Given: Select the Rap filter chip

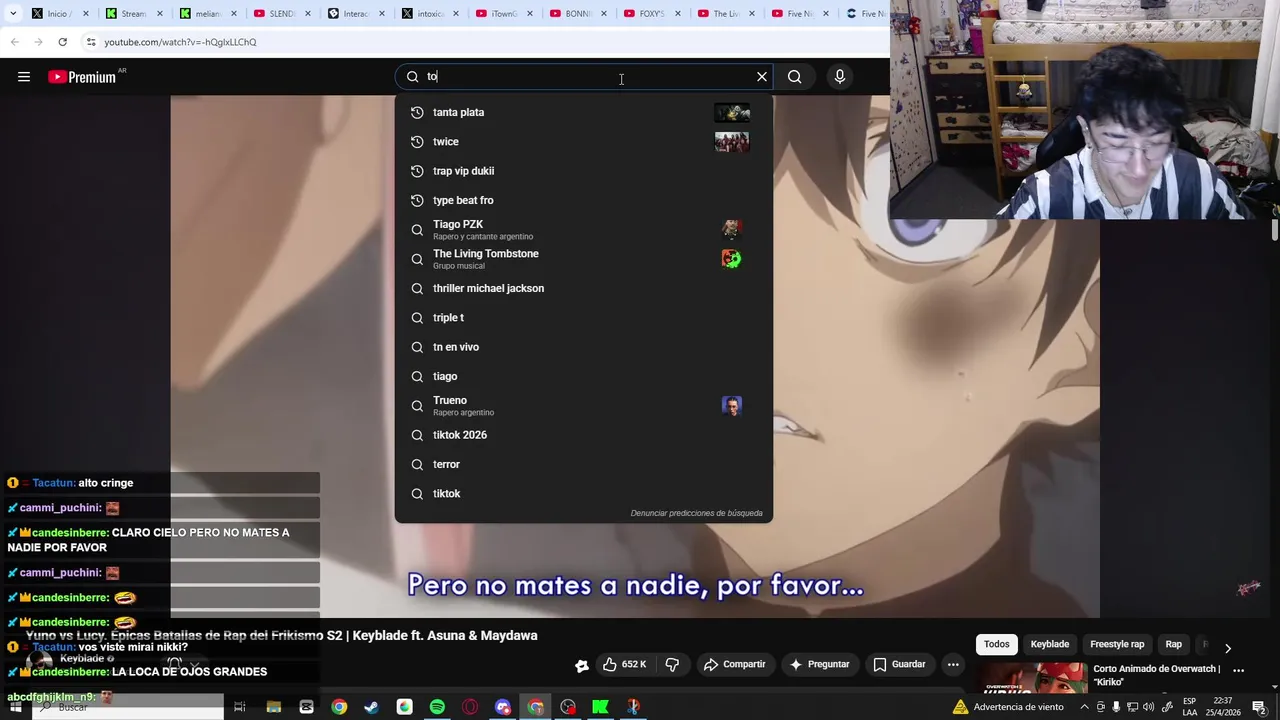Looking at the screenshot, I should click(x=1174, y=644).
